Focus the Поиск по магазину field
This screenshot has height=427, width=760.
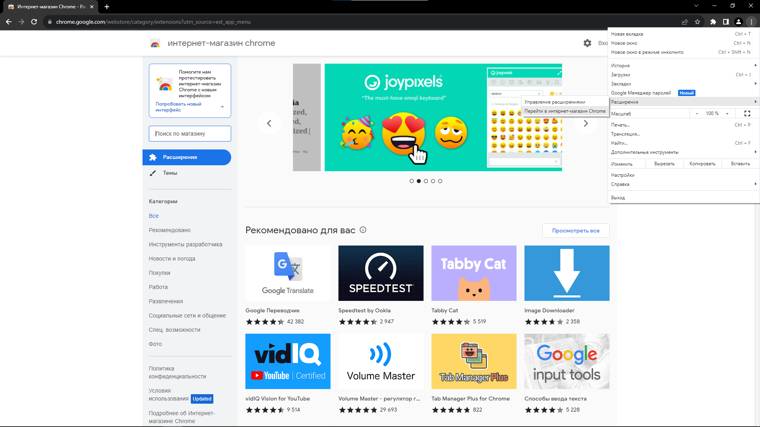(x=190, y=133)
